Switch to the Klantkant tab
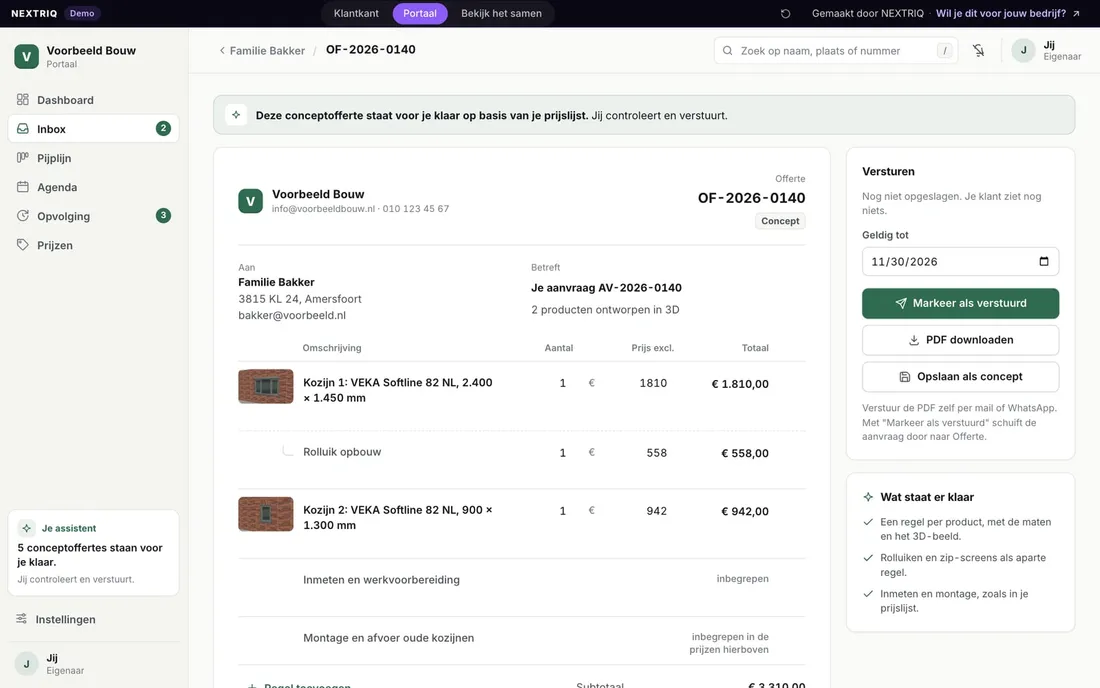This screenshot has width=1100, height=688. click(x=356, y=13)
